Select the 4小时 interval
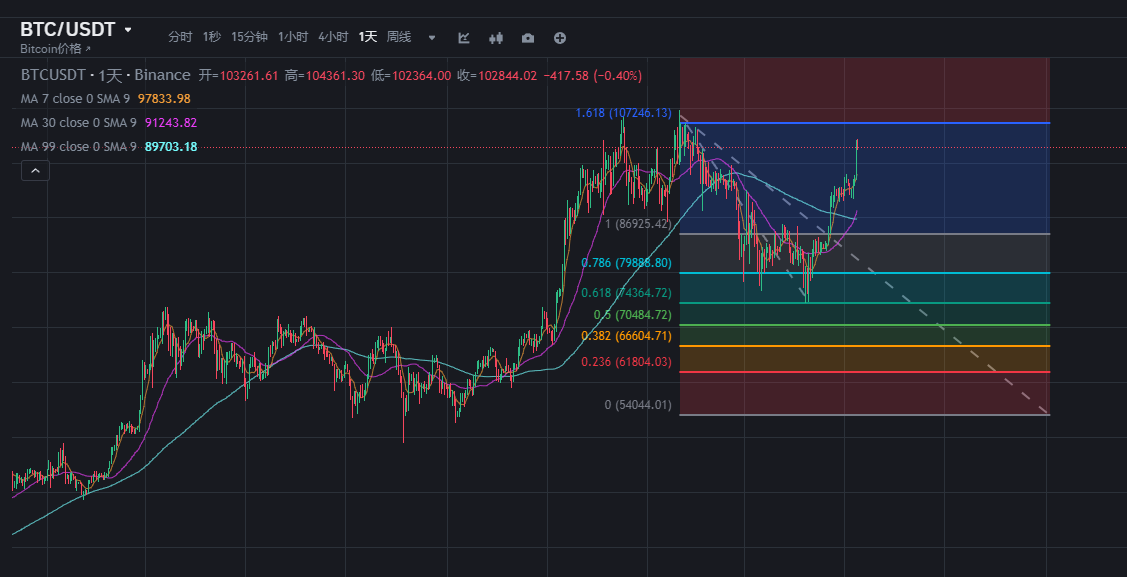Image resolution: width=1127 pixels, height=577 pixels. tap(333, 37)
